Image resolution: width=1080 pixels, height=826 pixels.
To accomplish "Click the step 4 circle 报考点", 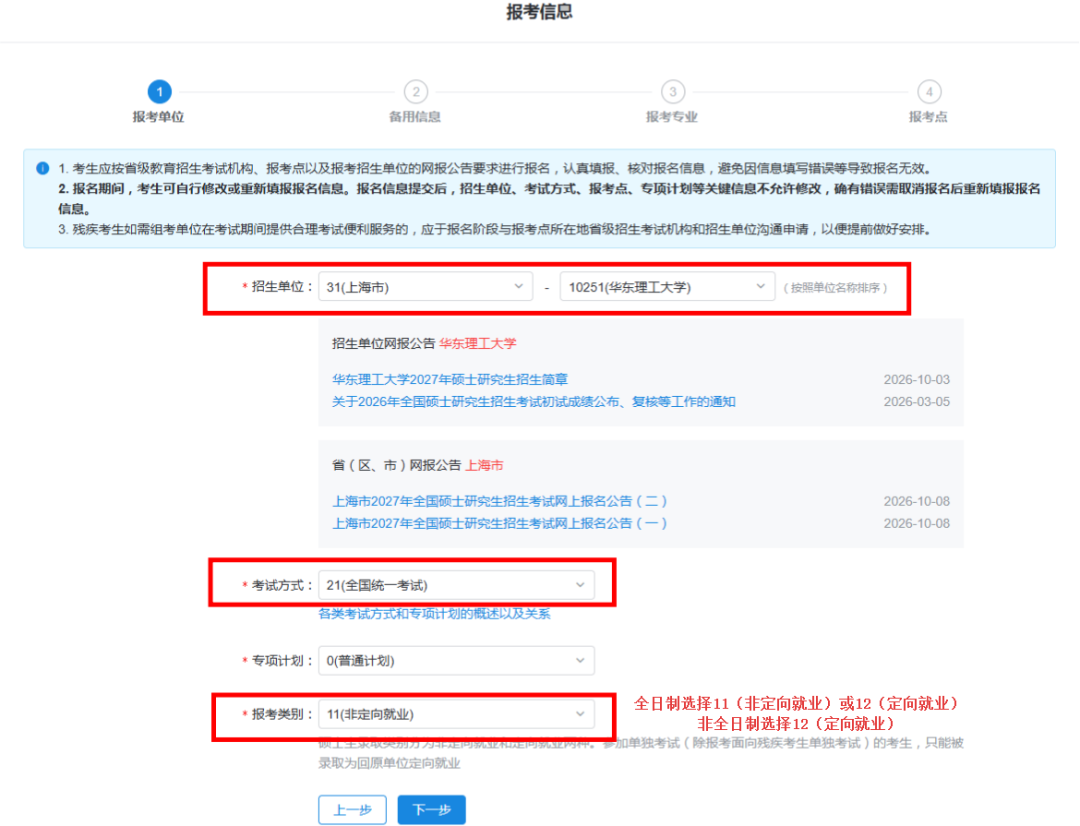I will (929, 92).
